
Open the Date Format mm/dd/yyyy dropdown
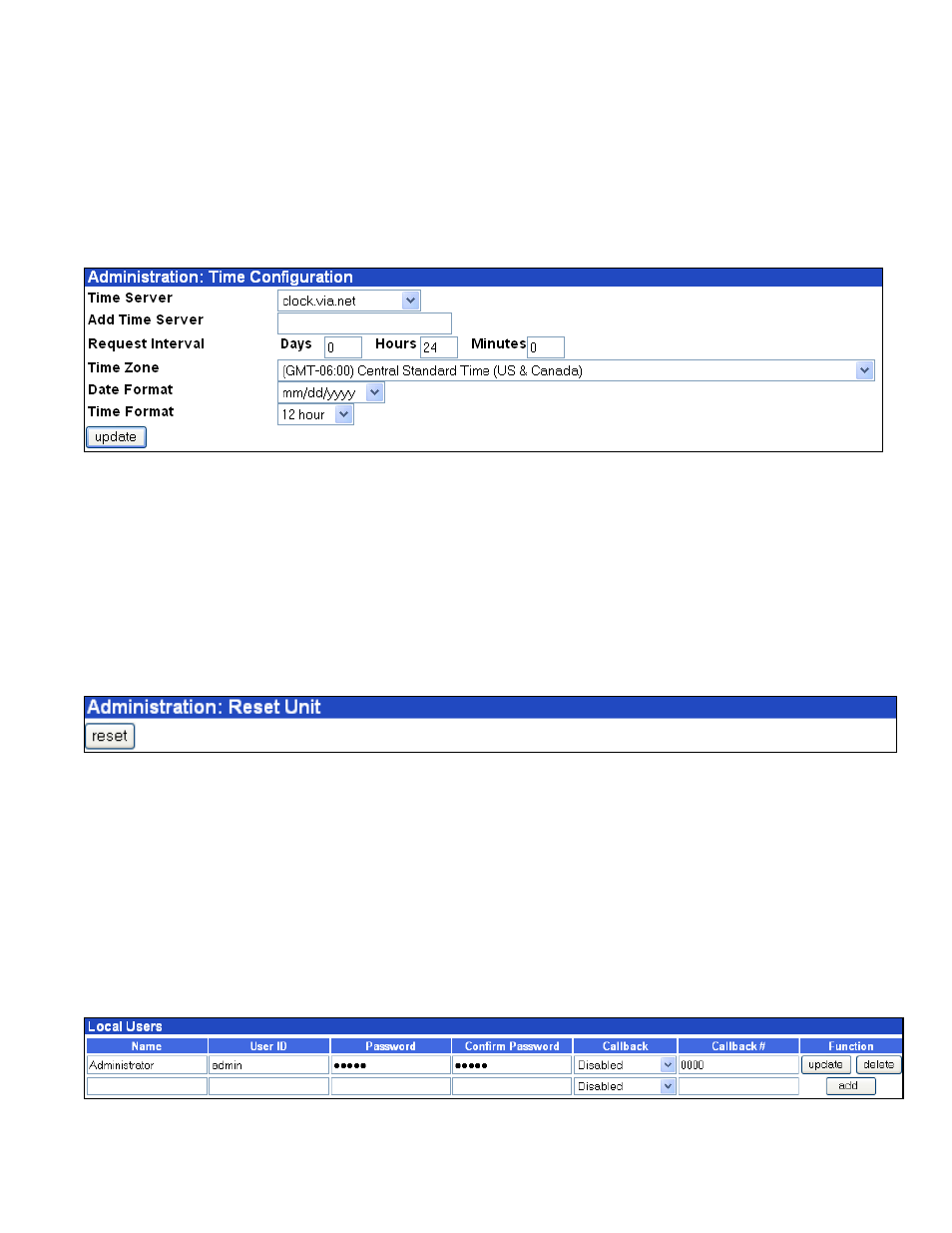click(330, 392)
